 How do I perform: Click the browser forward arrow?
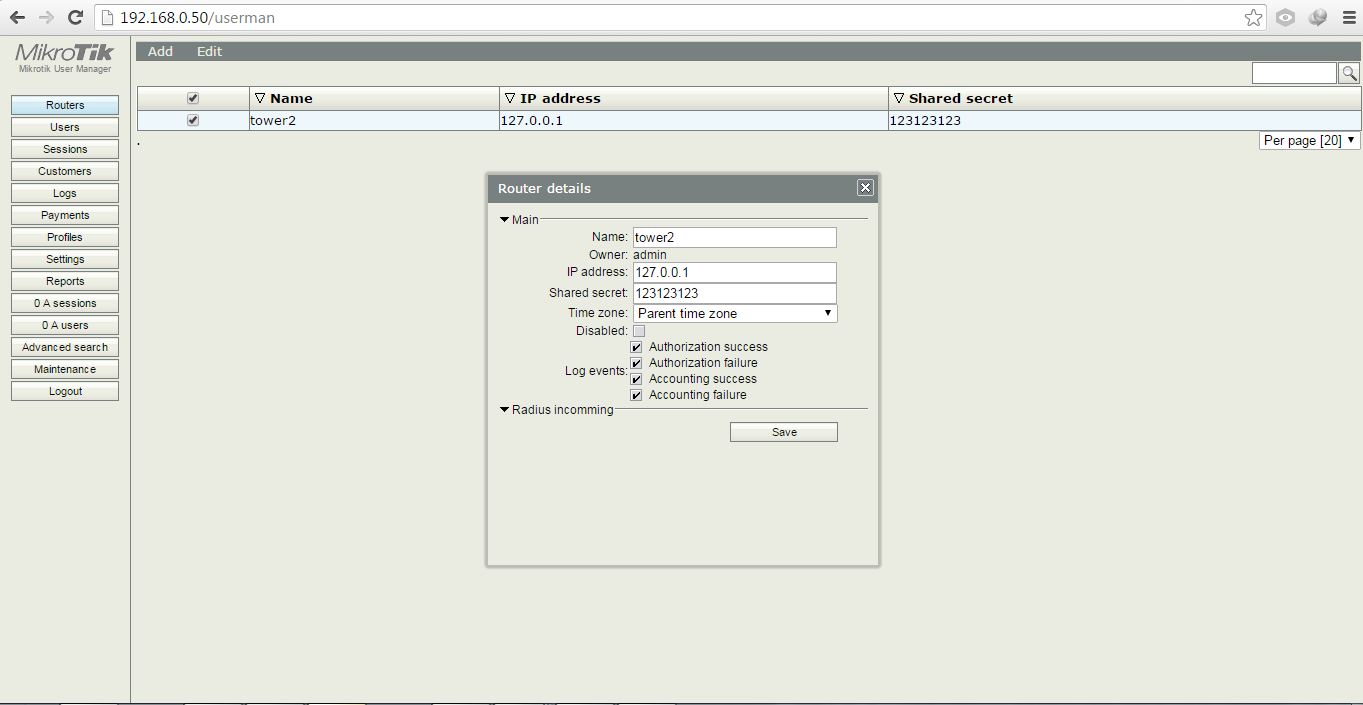[x=46, y=17]
